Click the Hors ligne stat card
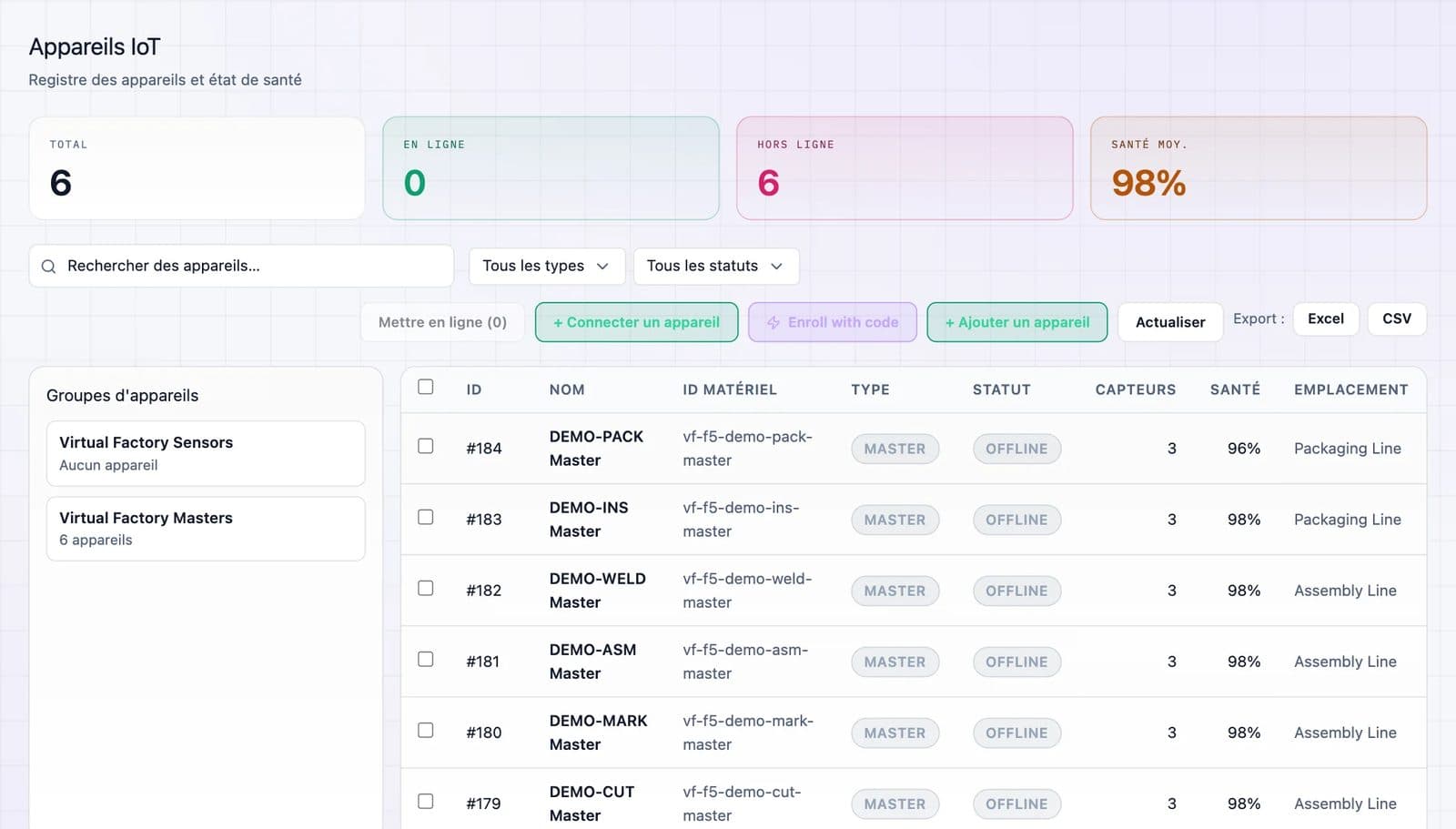The height and width of the screenshot is (829, 1456). coord(905,168)
